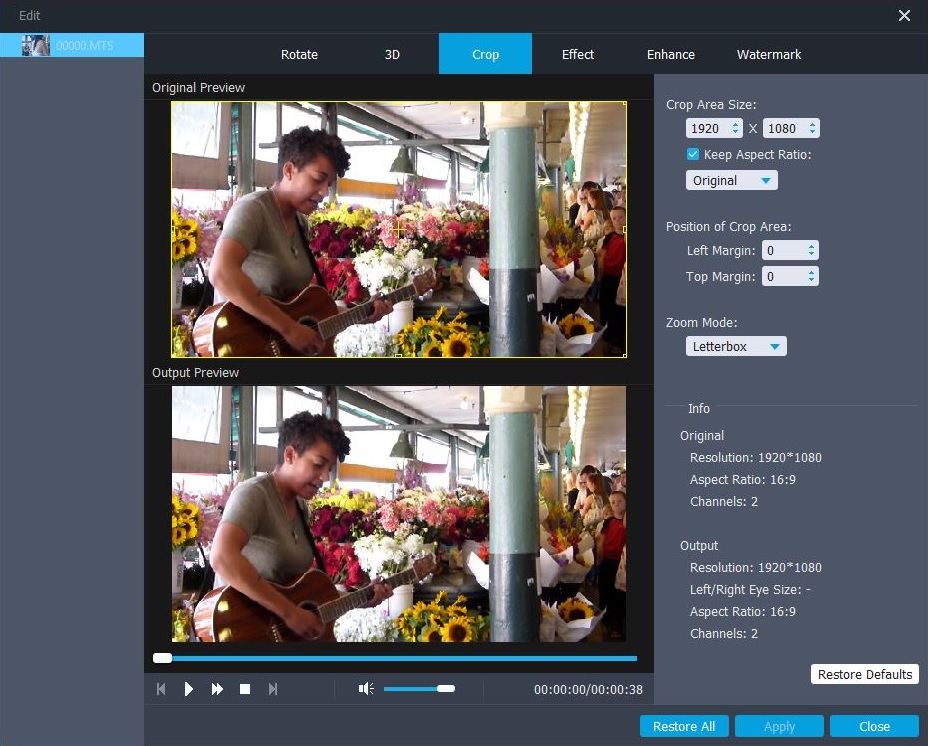Apply the crop settings
The width and height of the screenshot is (928, 746).
[779, 726]
